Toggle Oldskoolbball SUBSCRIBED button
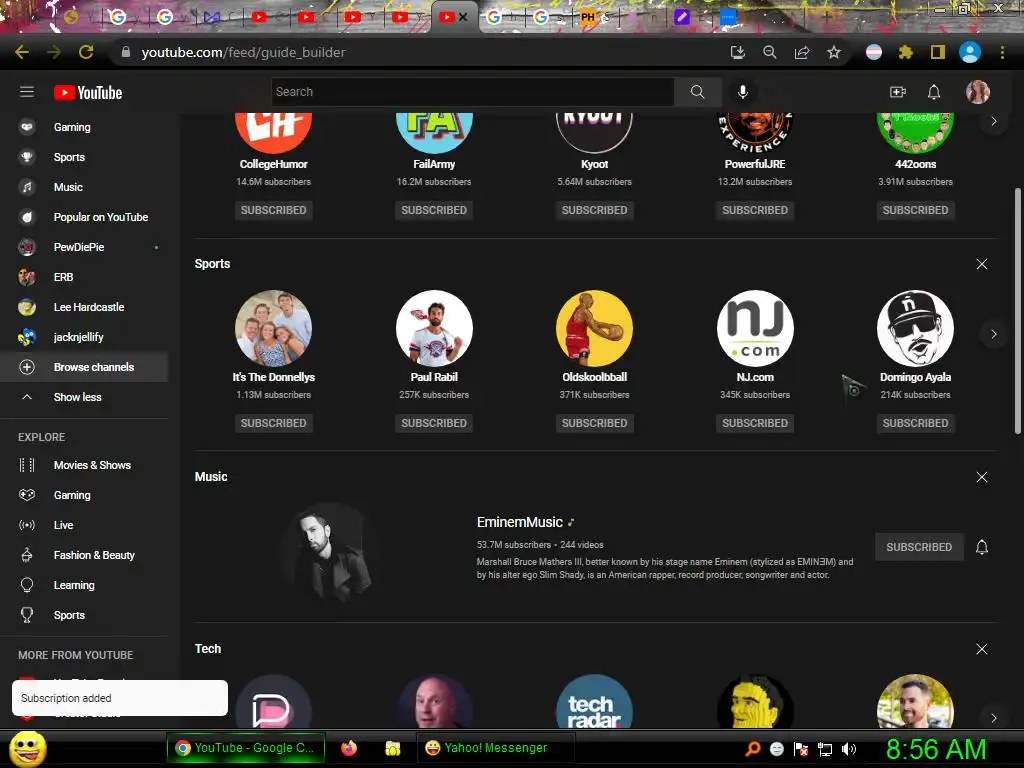1024x768 pixels. pyautogui.click(x=594, y=423)
